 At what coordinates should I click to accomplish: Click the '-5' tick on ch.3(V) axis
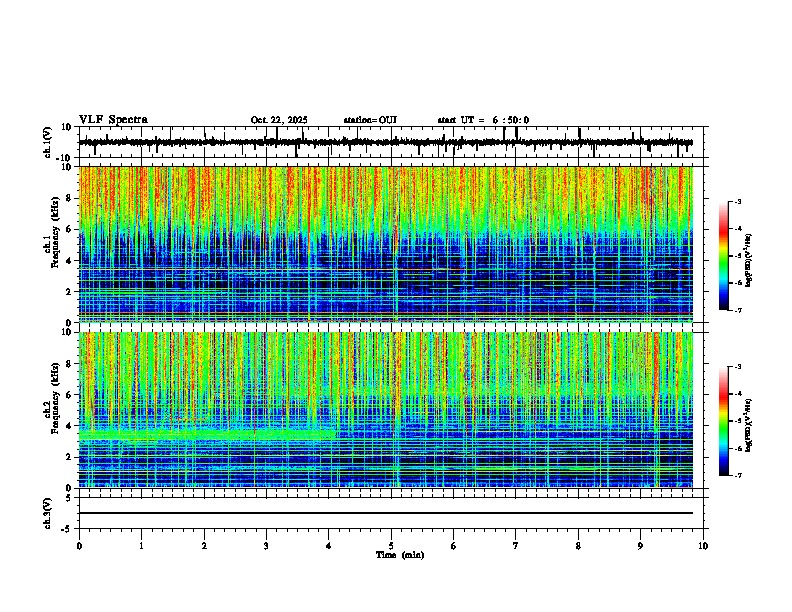tap(67, 529)
